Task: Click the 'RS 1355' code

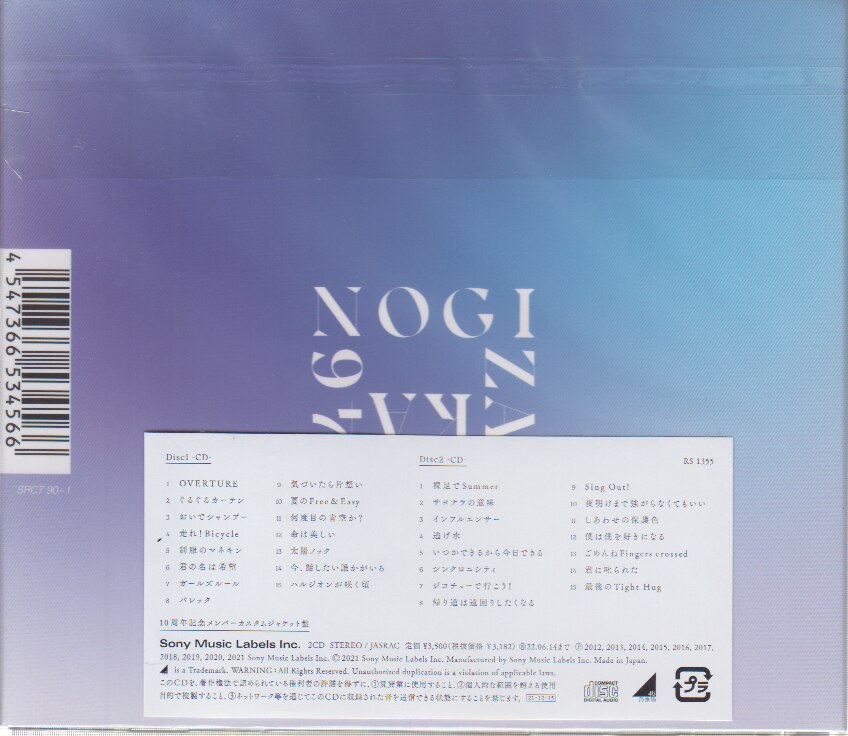Action: click(698, 461)
